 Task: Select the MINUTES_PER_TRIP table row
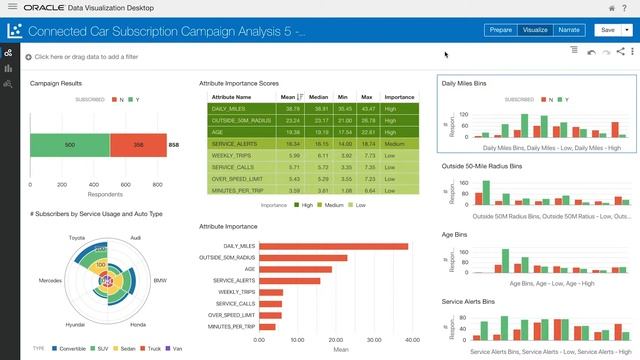coord(313,190)
